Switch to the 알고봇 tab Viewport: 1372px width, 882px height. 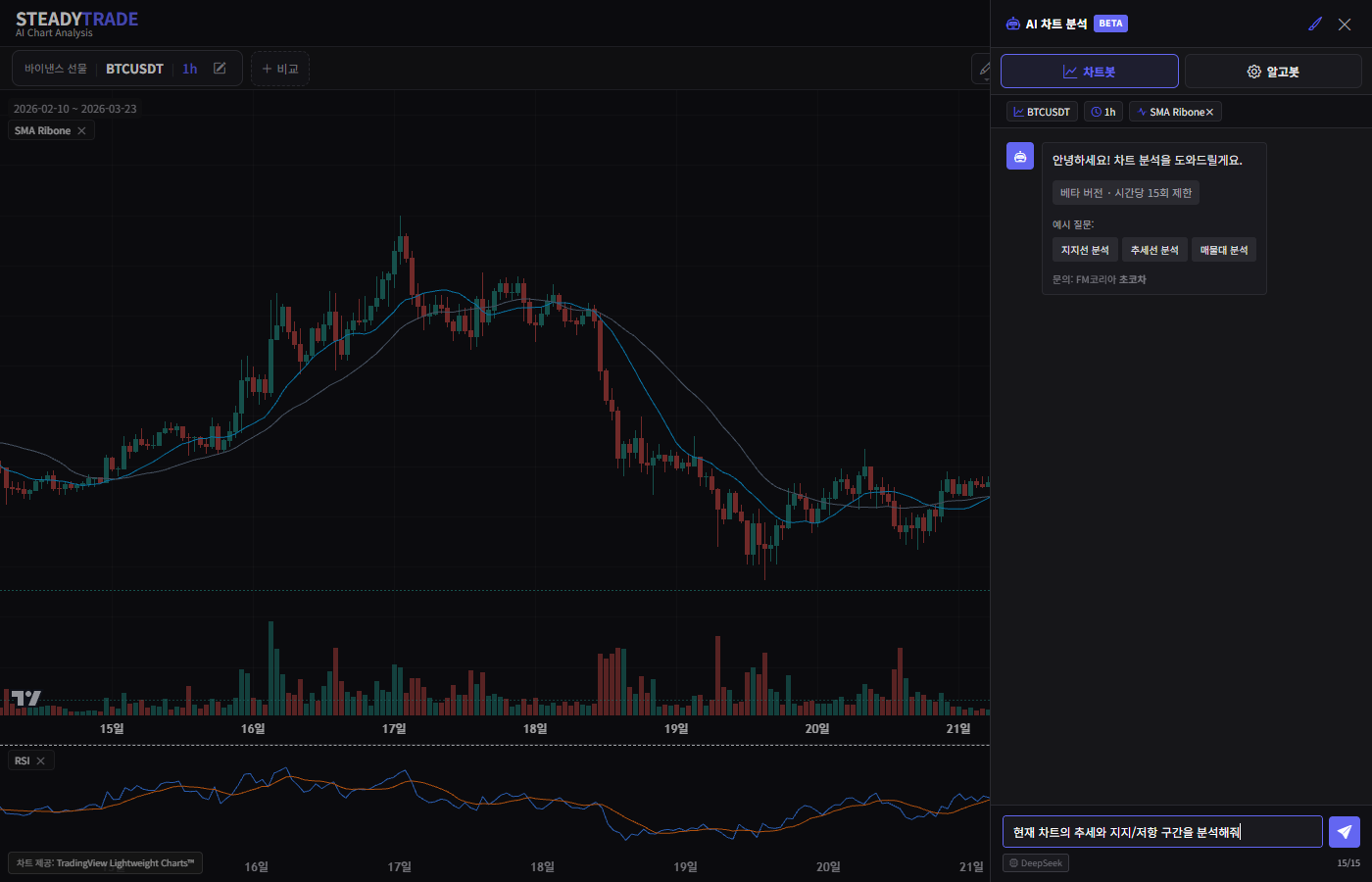(1272, 72)
